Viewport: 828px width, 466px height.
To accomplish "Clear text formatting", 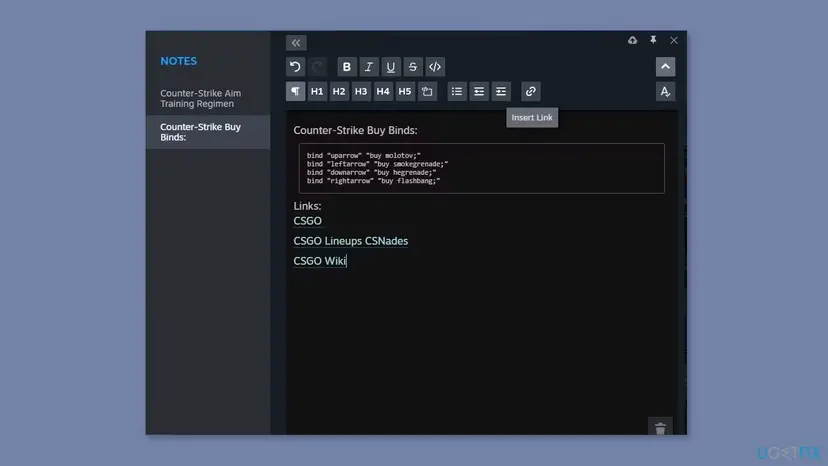I will point(665,91).
